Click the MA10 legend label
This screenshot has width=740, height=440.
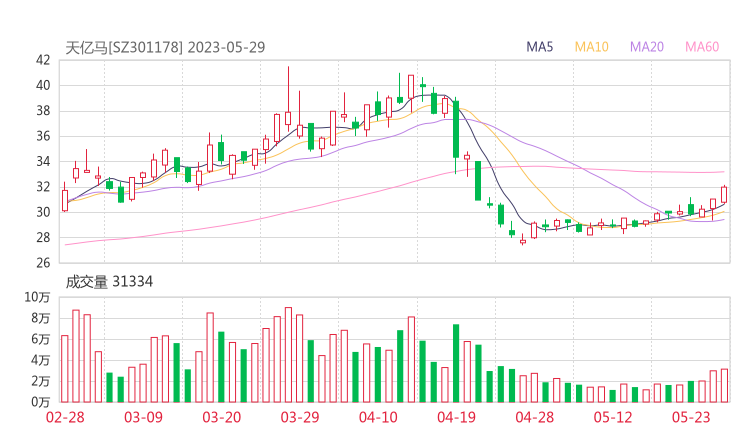pos(591,47)
